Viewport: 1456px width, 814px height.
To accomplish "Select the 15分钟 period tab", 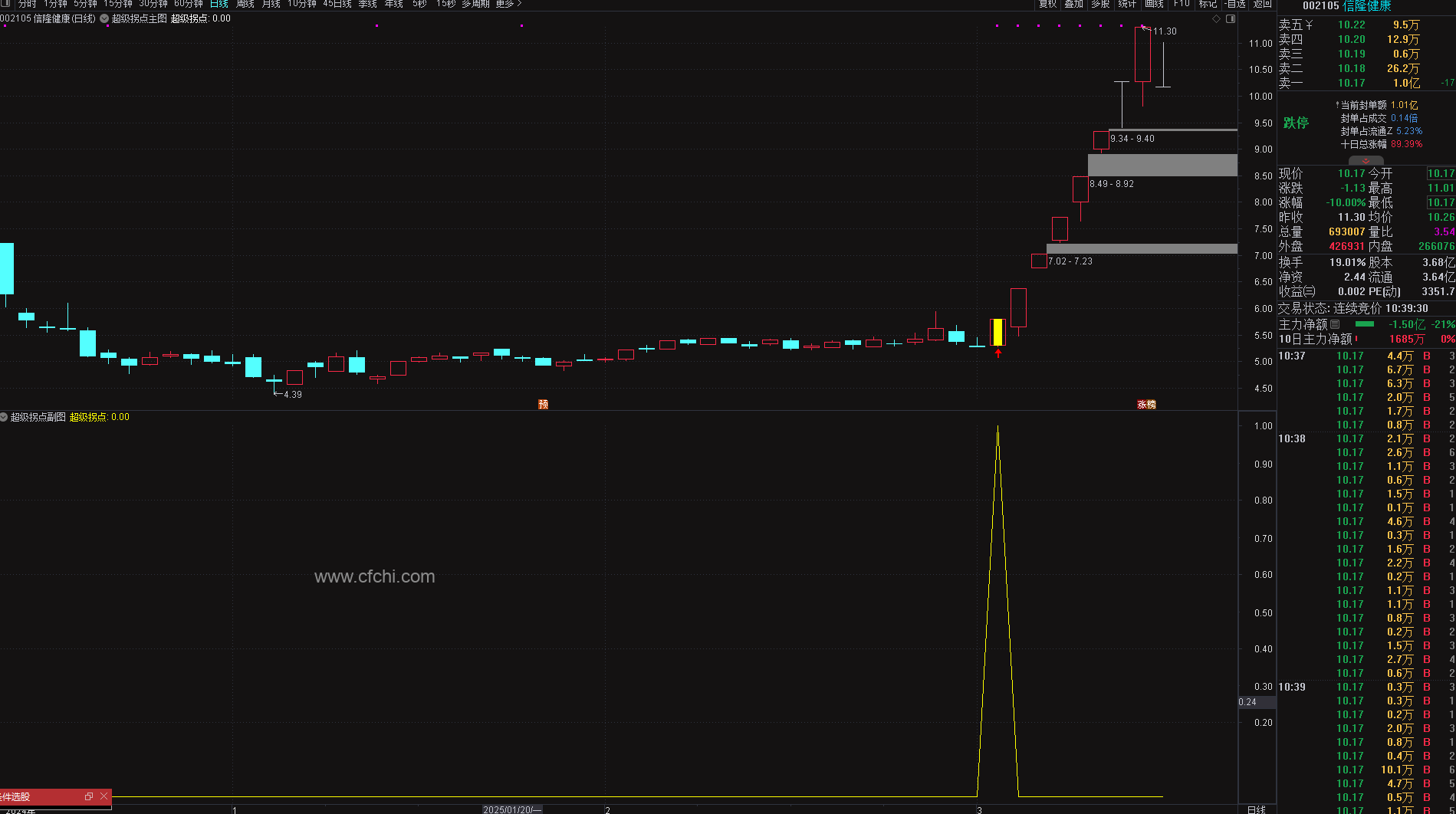I will click(118, 4).
